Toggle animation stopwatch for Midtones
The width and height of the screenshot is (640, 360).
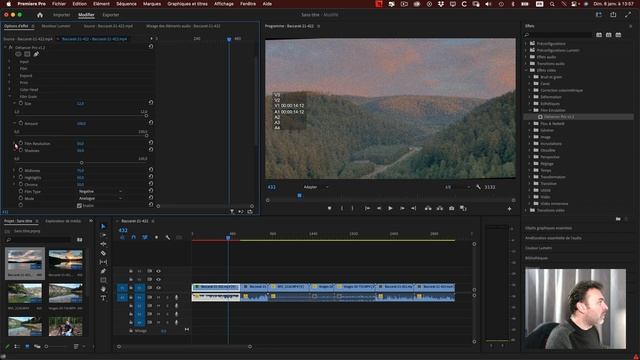[x=21, y=170]
